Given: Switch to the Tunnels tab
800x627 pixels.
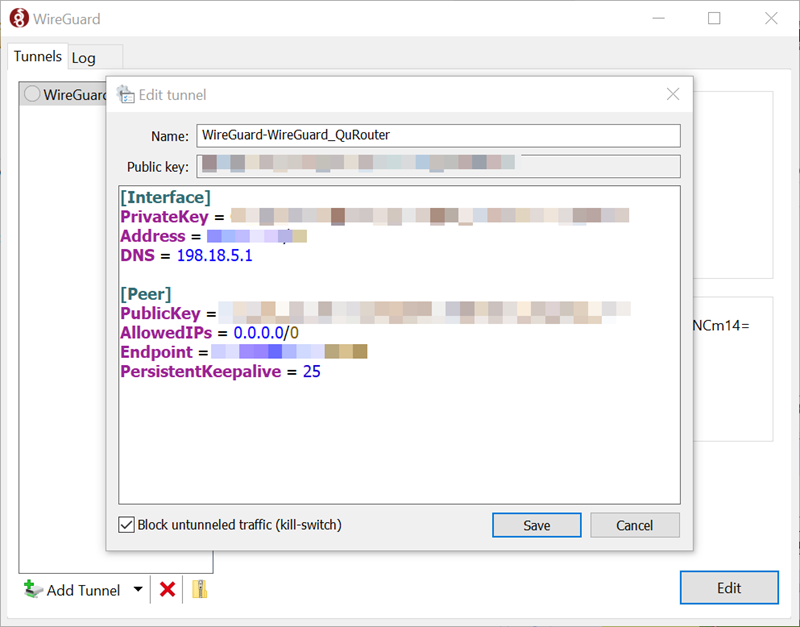Looking at the screenshot, I should (x=37, y=56).
